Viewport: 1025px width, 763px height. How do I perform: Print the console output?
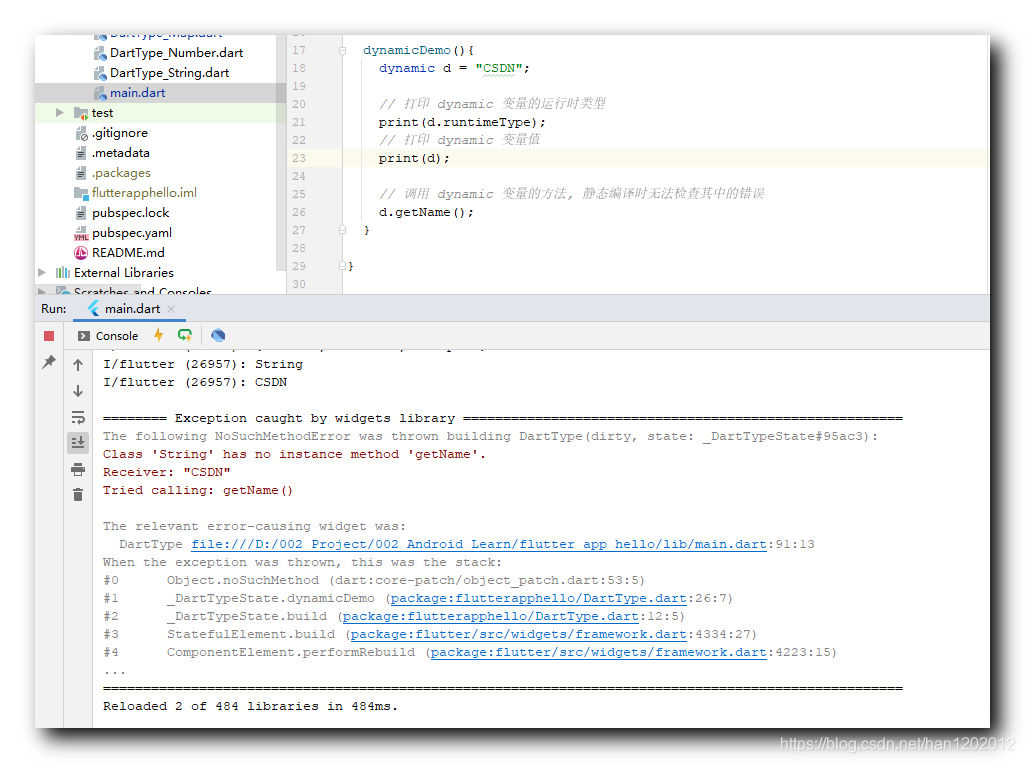pos(78,469)
